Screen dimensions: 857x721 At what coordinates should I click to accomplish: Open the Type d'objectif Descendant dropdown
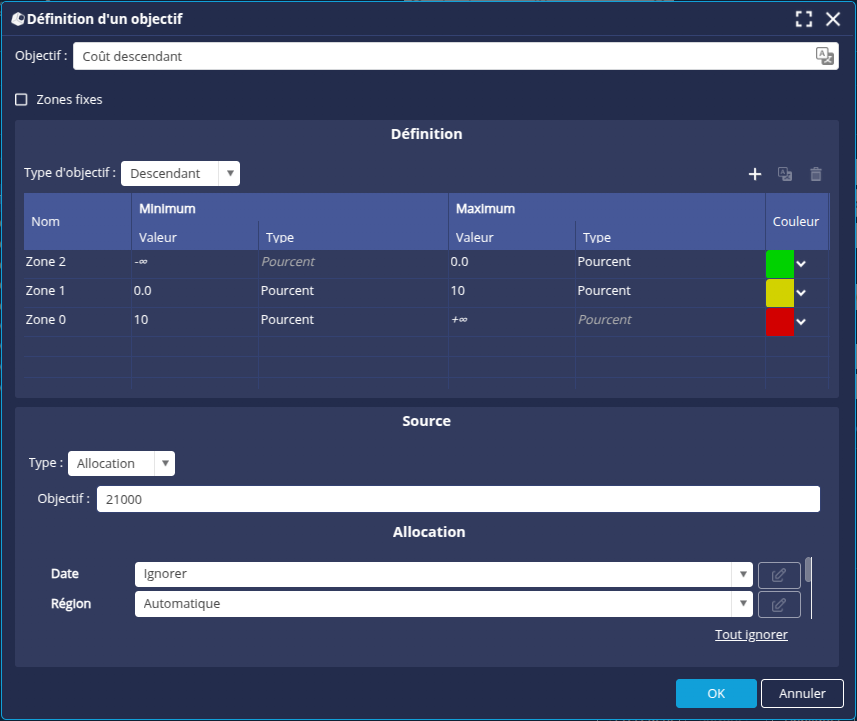pyautogui.click(x=180, y=174)
